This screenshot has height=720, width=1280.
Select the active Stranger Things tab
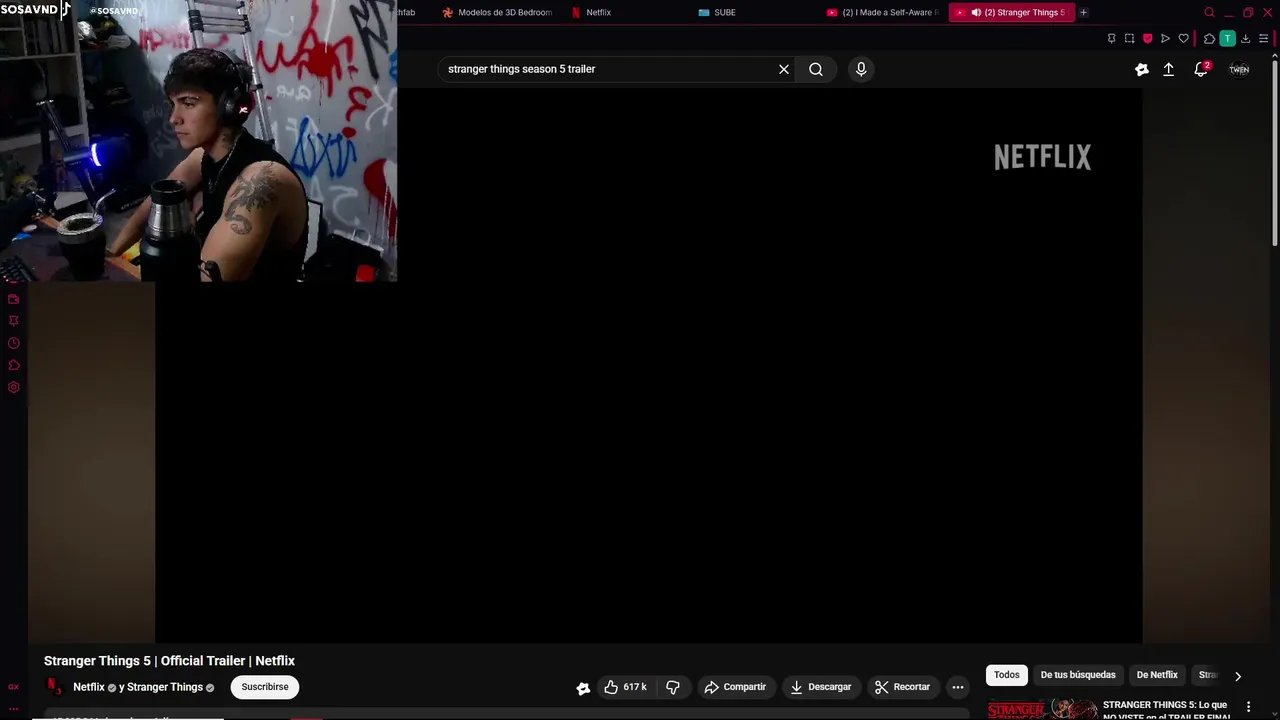coord(1011,12)
